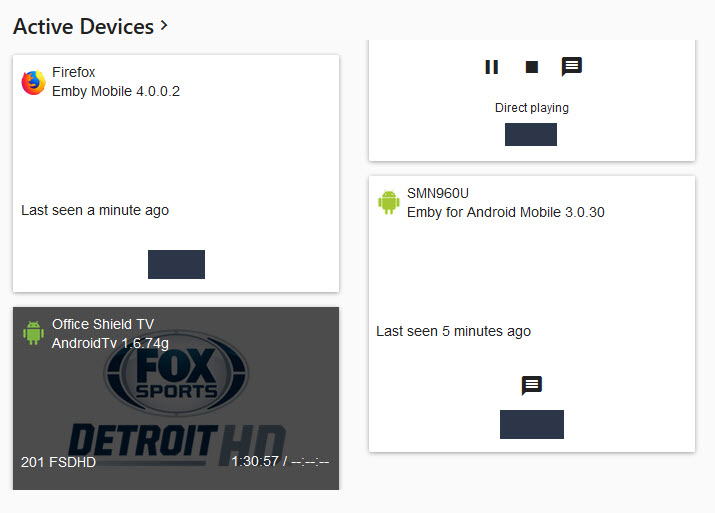Select the SMN960U device name
The height and width of the screenshot is (513, 715).
pos(438,193)
